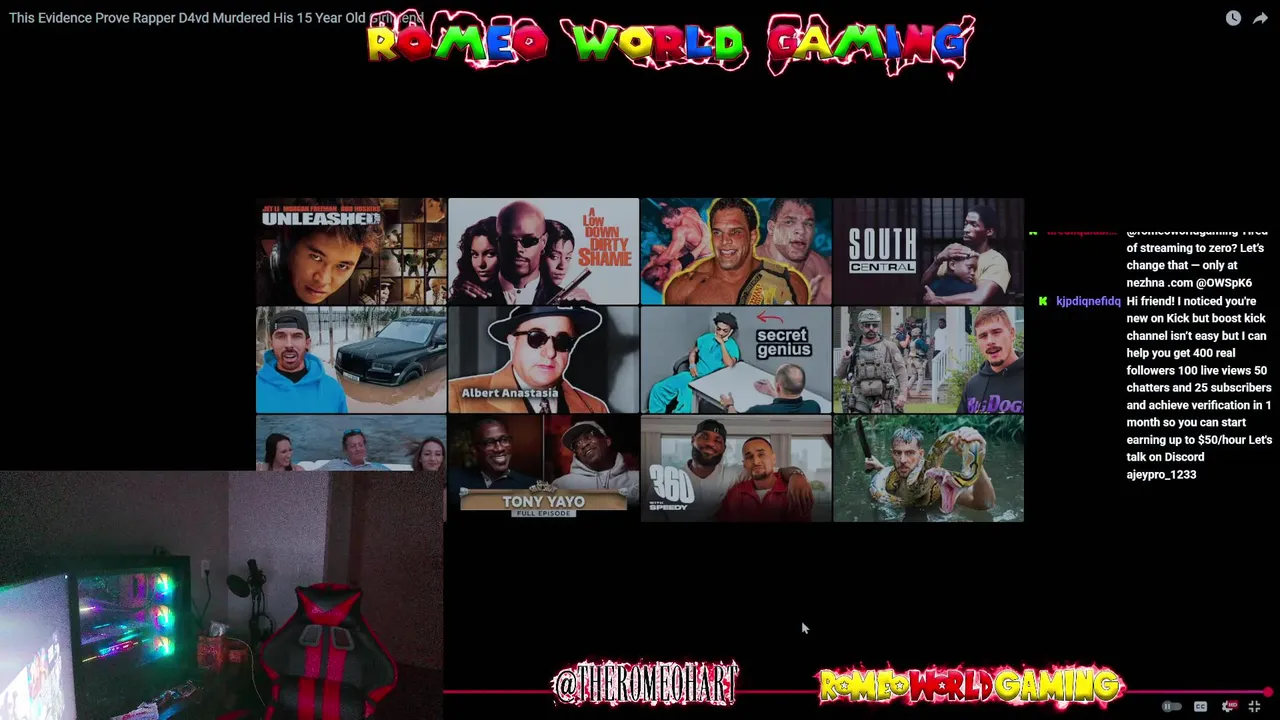Open the secret genius video thumbnail
Screen dimensions: 1280x720
(x=736, y=360)
